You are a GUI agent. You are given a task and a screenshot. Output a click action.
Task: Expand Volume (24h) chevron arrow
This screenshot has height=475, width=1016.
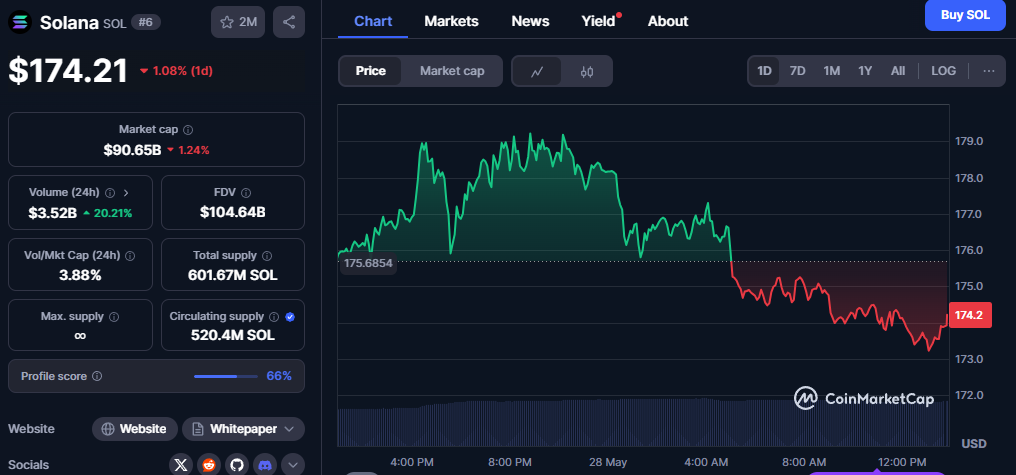[126, 192]
